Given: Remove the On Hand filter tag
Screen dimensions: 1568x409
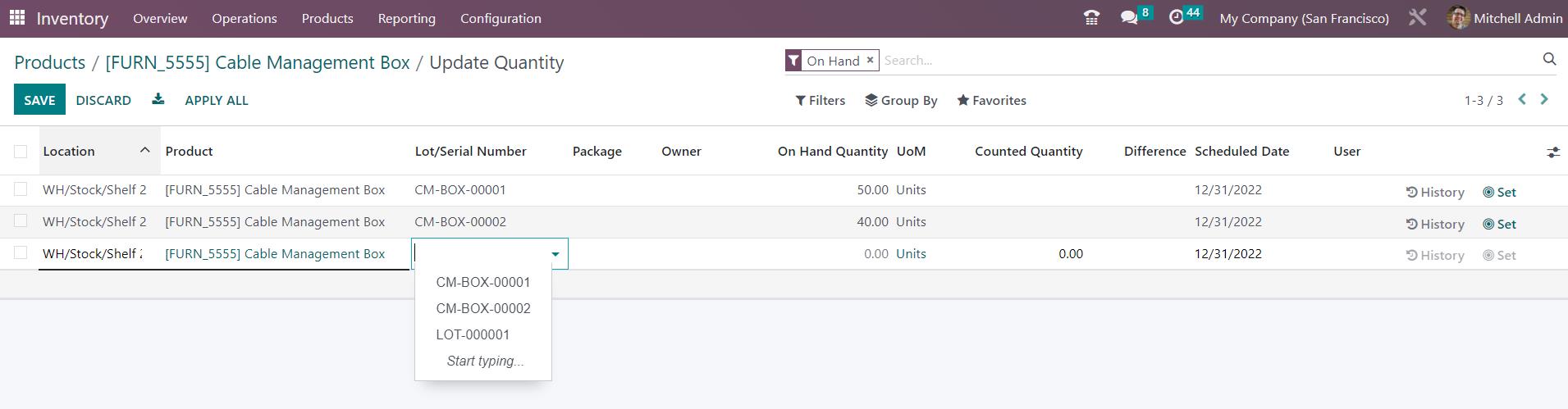Looking at the screenshot, I should click(x=870, y=60).
